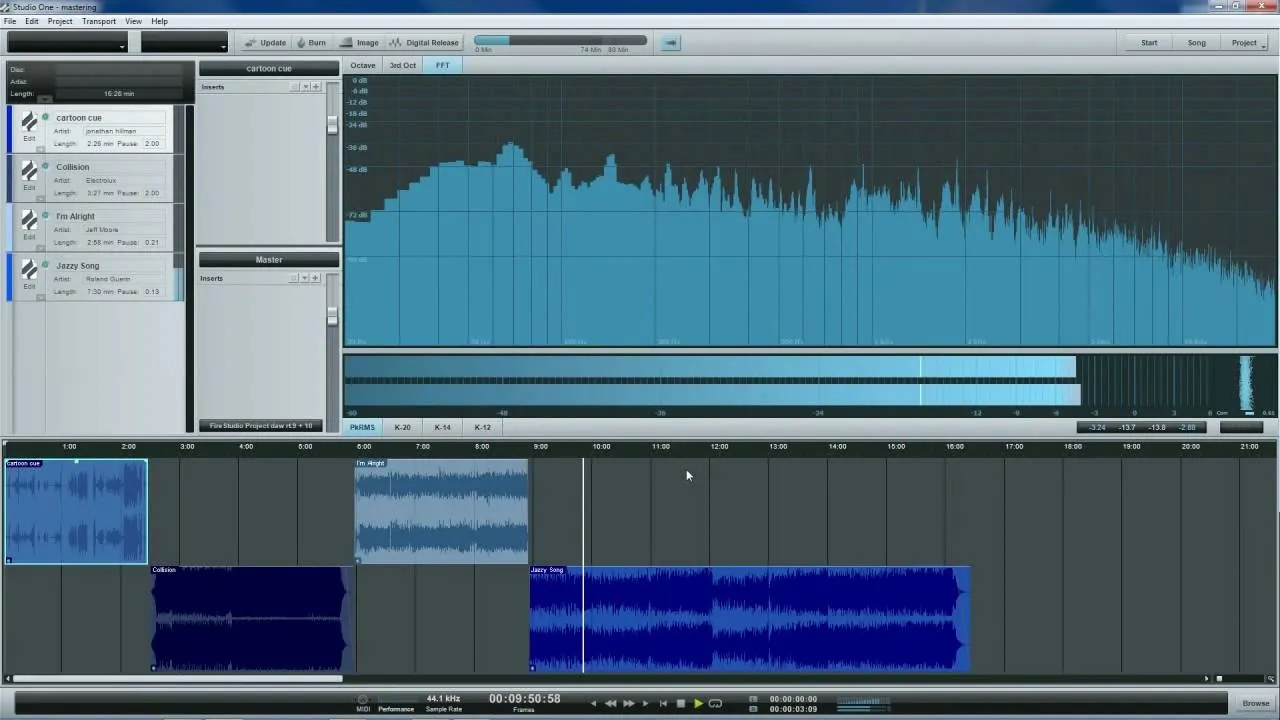Select the K-20 metering mode
Screen dimensions: 1280x720
[402, 427]
